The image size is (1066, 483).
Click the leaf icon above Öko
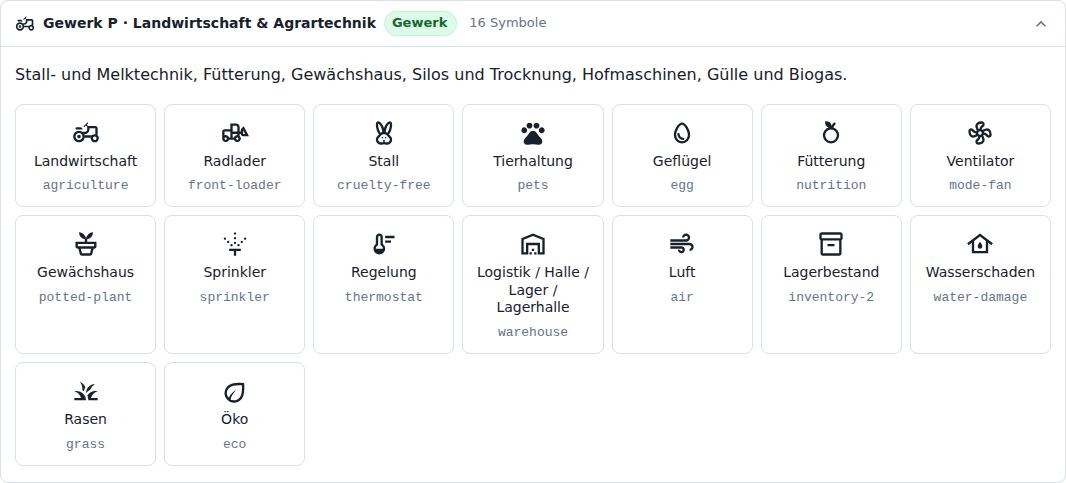[x=235, y=392]
